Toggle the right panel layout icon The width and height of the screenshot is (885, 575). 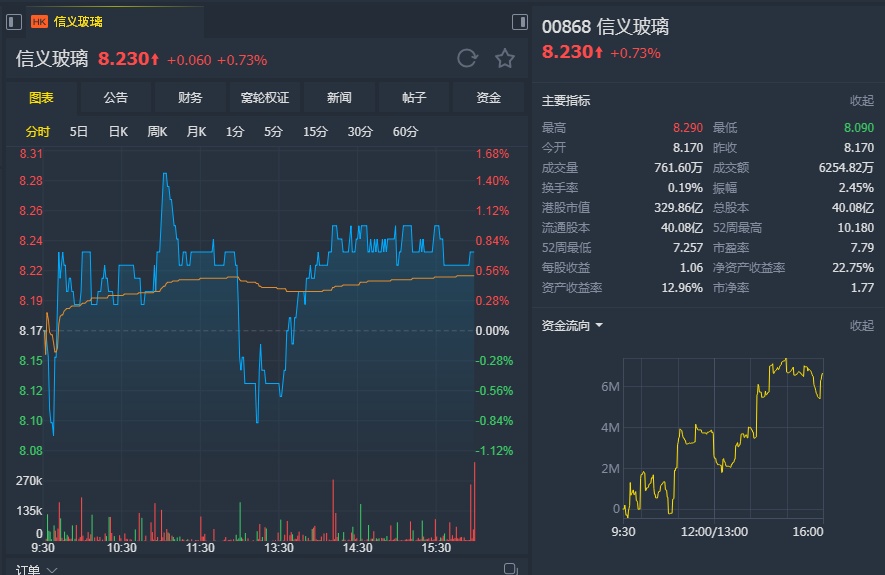point(519,22)
